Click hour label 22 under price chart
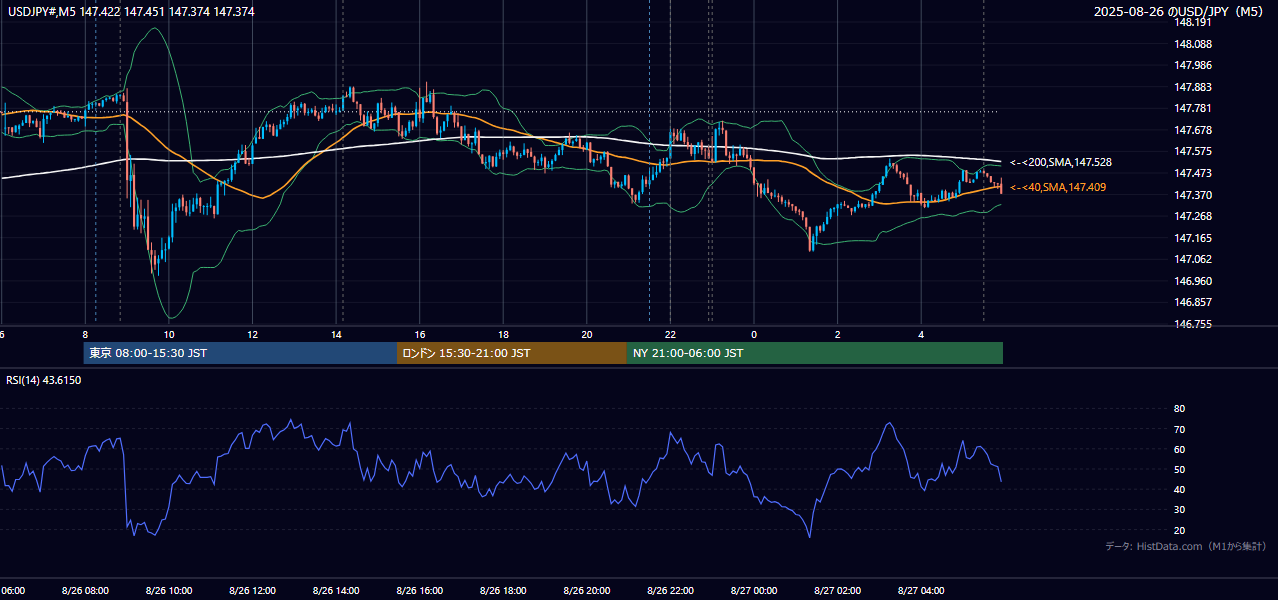The image size is (1278, 600). (x=671, y=334)
